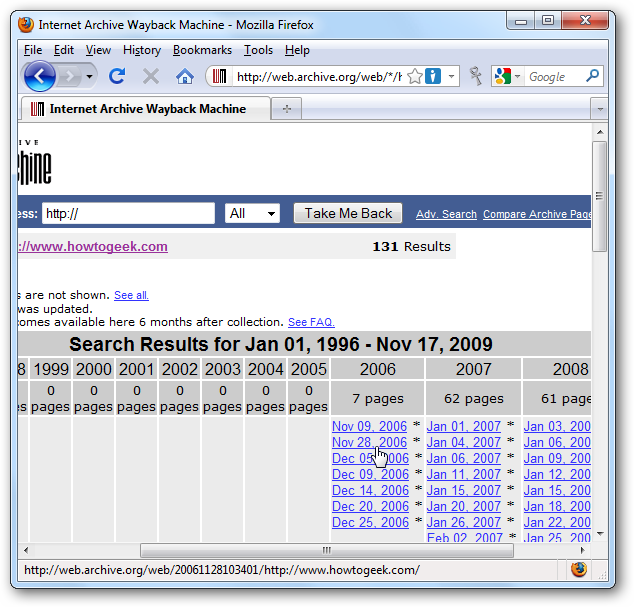Open the View menu
634x607 pixels.
coord(98,50)
